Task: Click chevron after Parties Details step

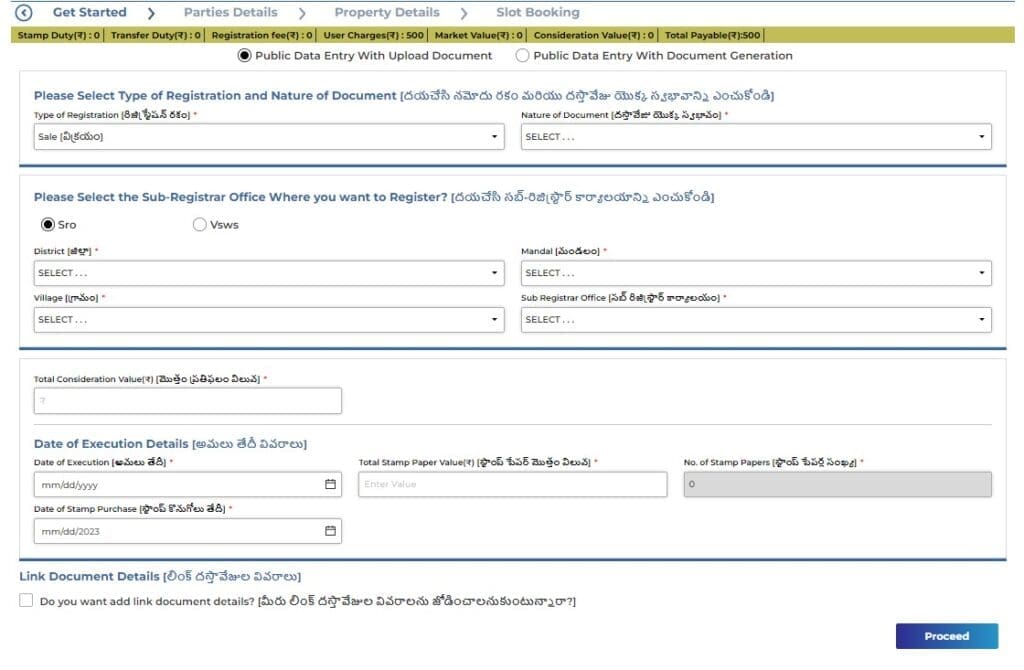Action: point(302,13)
